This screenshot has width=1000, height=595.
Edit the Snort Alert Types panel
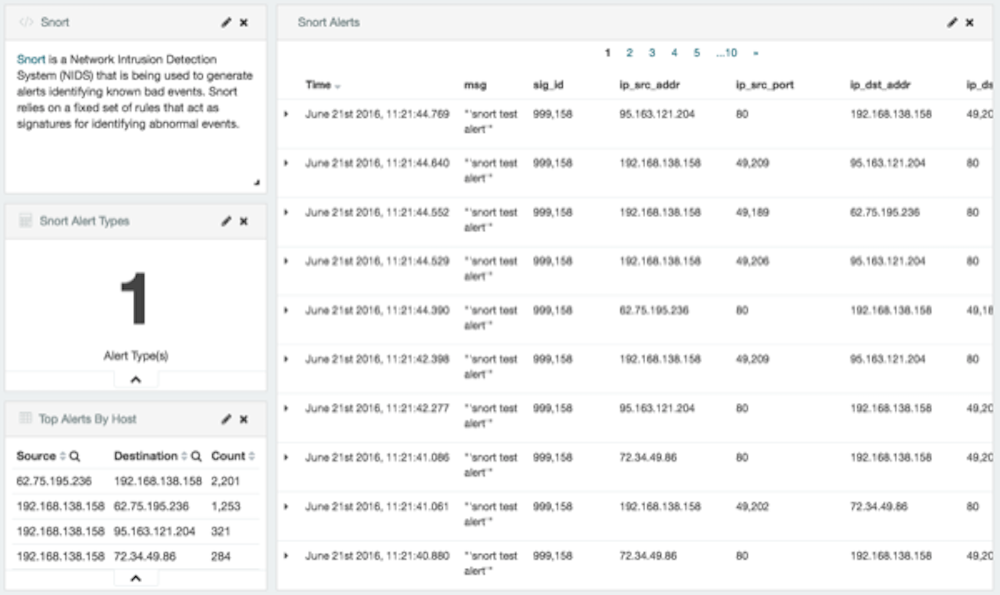[x=226, y=221]
